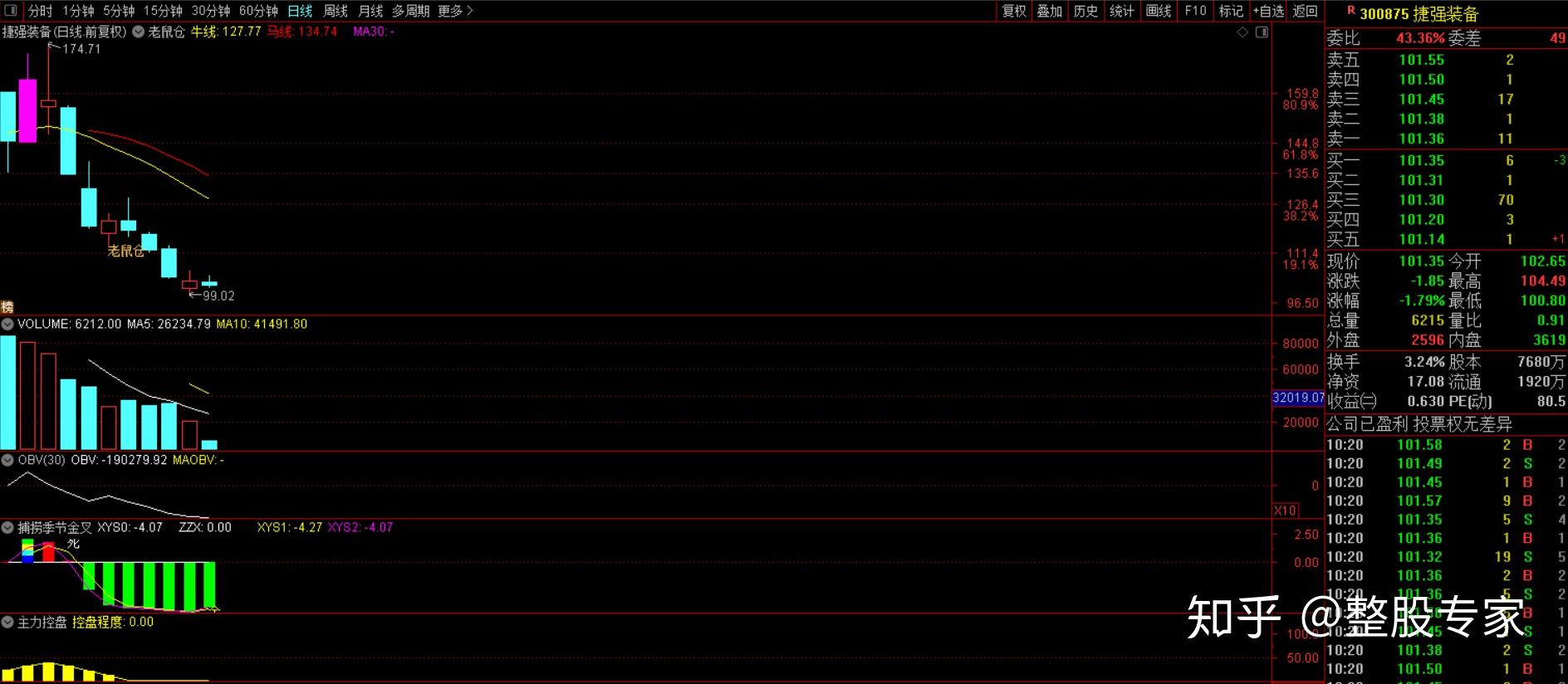This screenshot has height=684, width=1568.
Task: Click the 买五 bid price 101.14
Action: click(x=1421, y=239)
